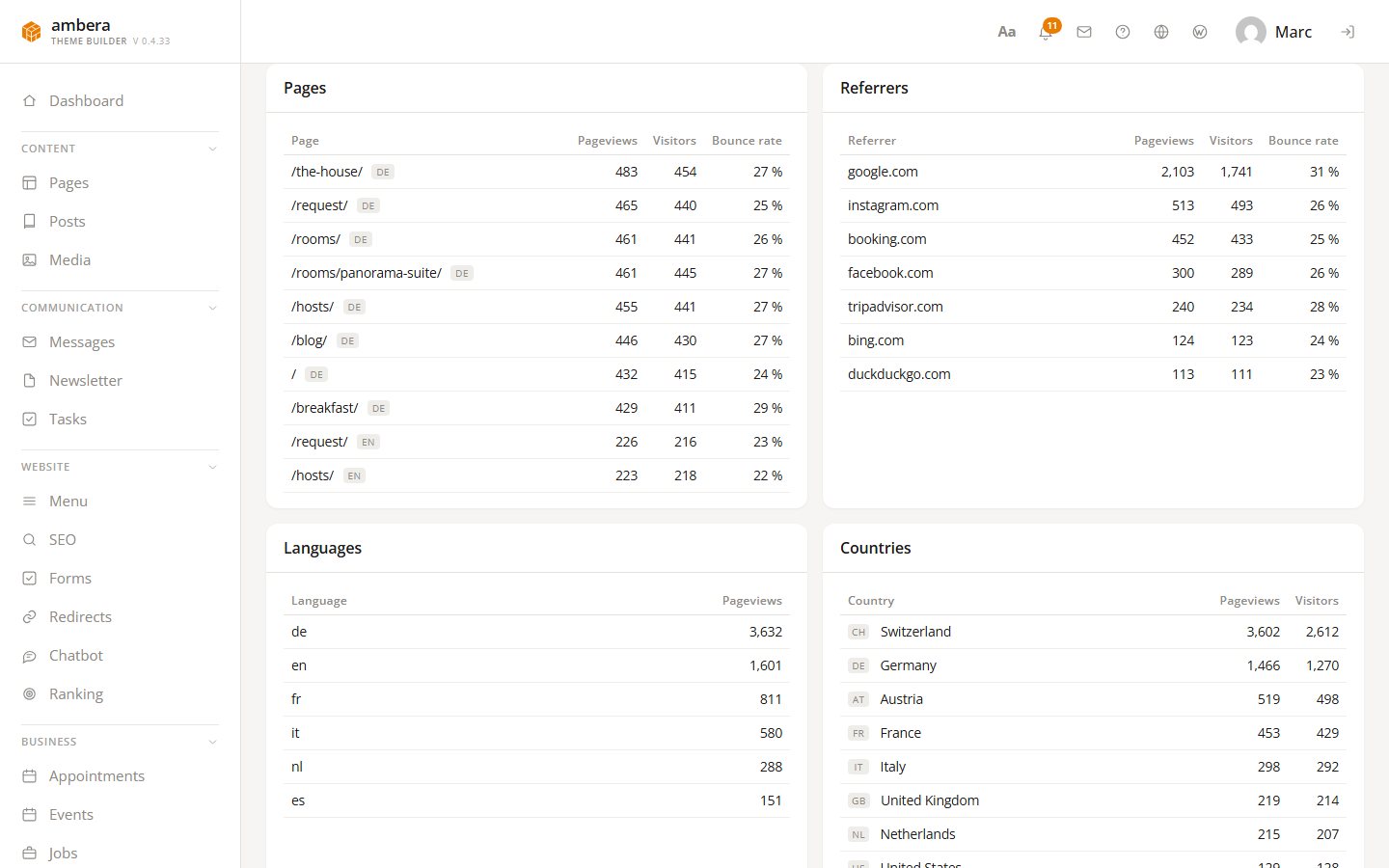Click the mail envelope icon in header
This screenshot has height=868, width=1389.
point(1084,32)
